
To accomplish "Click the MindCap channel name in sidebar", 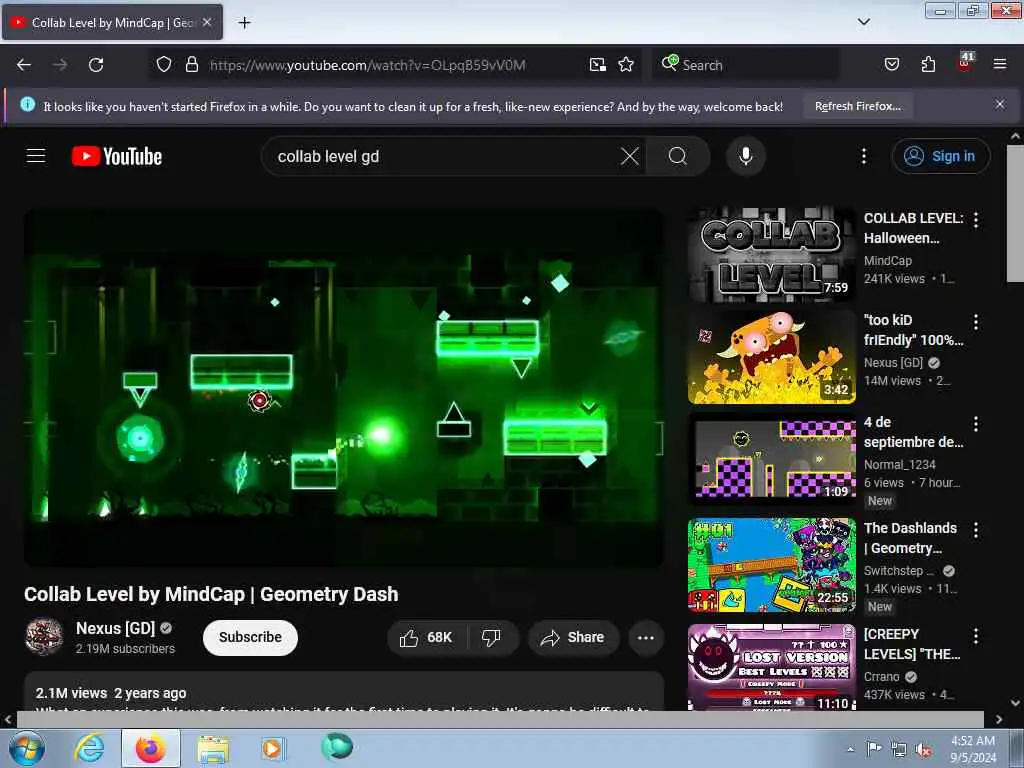I will 888,261.
